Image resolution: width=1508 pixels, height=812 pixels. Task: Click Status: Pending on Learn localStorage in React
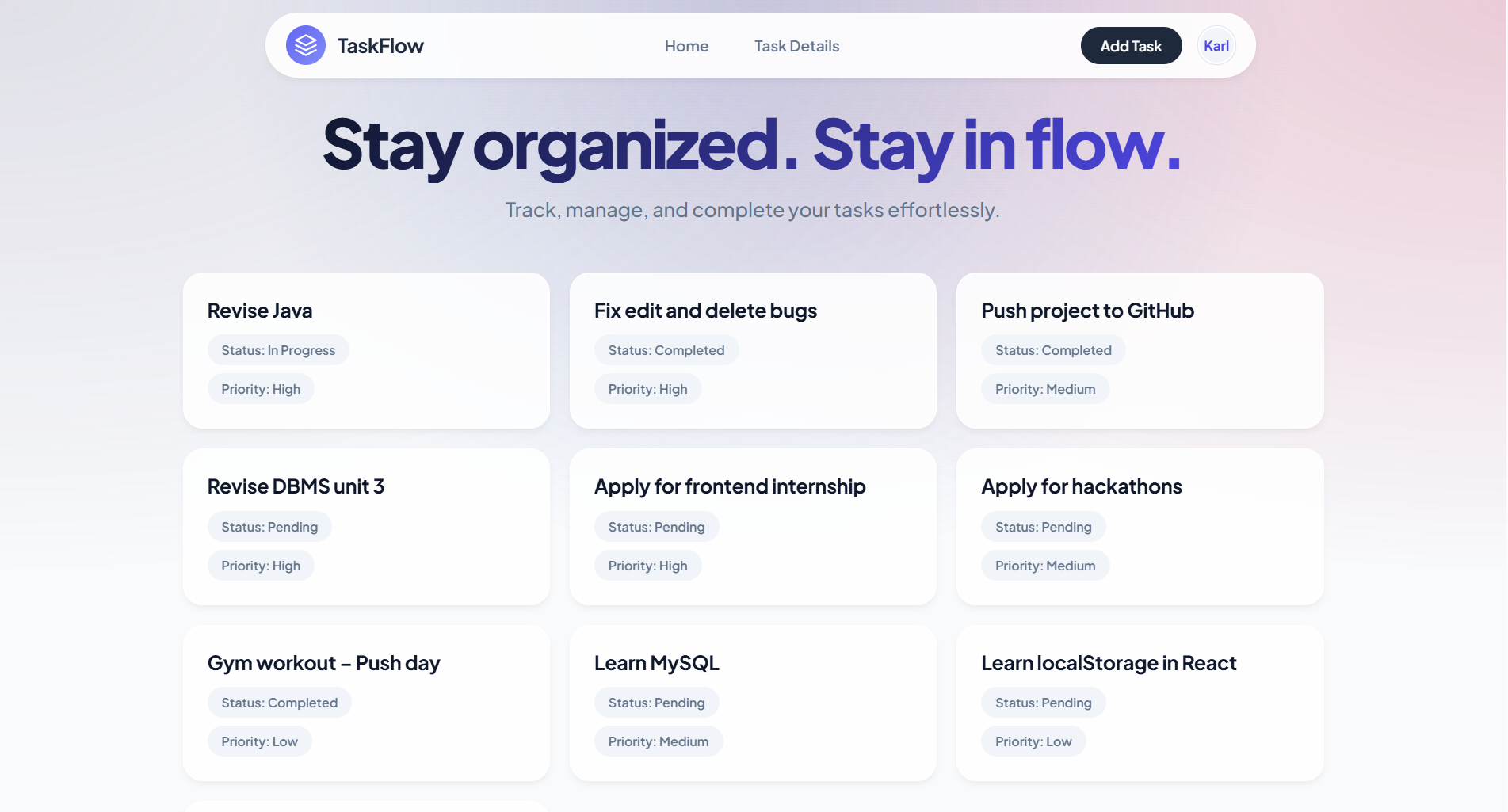tap(1043, 703)
